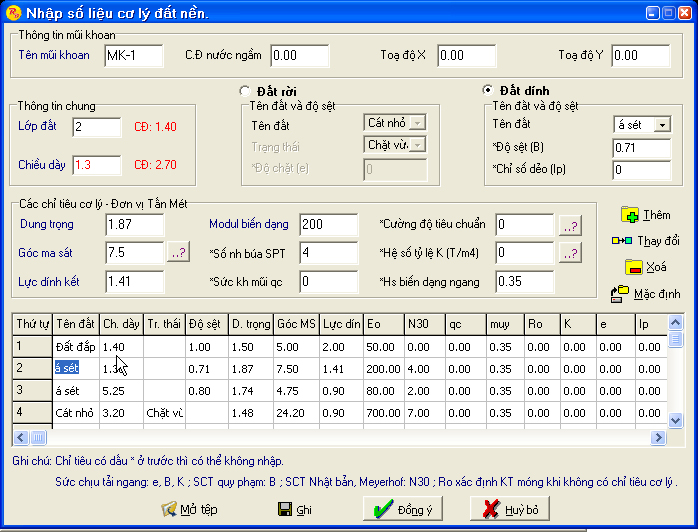Cancel with Huỷ bỏ red X
The image size is (698, 532).
pyautogui.click(x=490, y=510)
